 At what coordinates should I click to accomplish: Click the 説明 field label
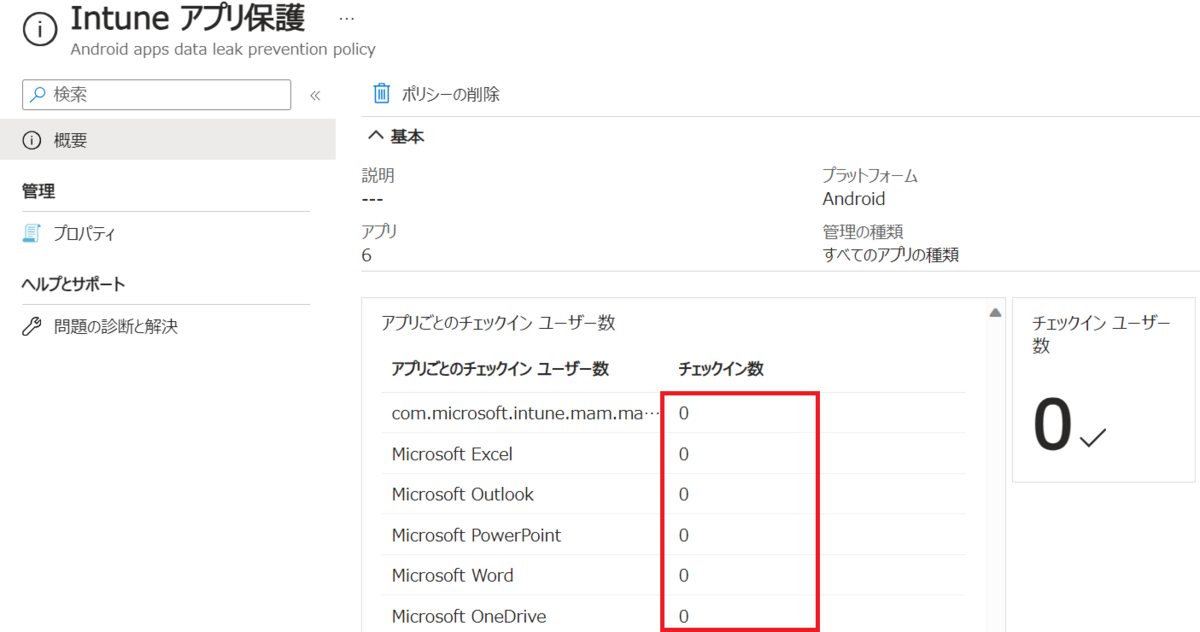pyautogui.click(x=378, y=176)
